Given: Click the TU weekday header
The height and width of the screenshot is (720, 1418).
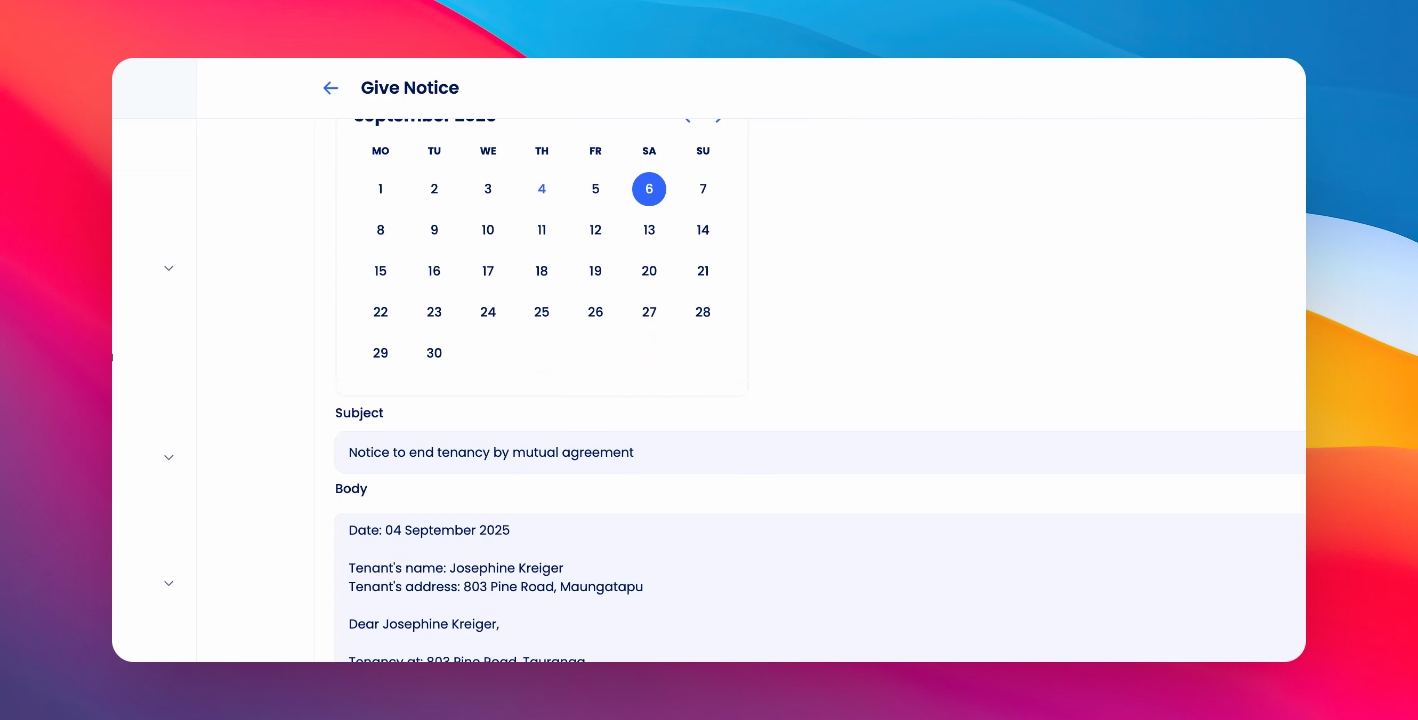Looking at the screenshot, I should click(x=434, y=151).
